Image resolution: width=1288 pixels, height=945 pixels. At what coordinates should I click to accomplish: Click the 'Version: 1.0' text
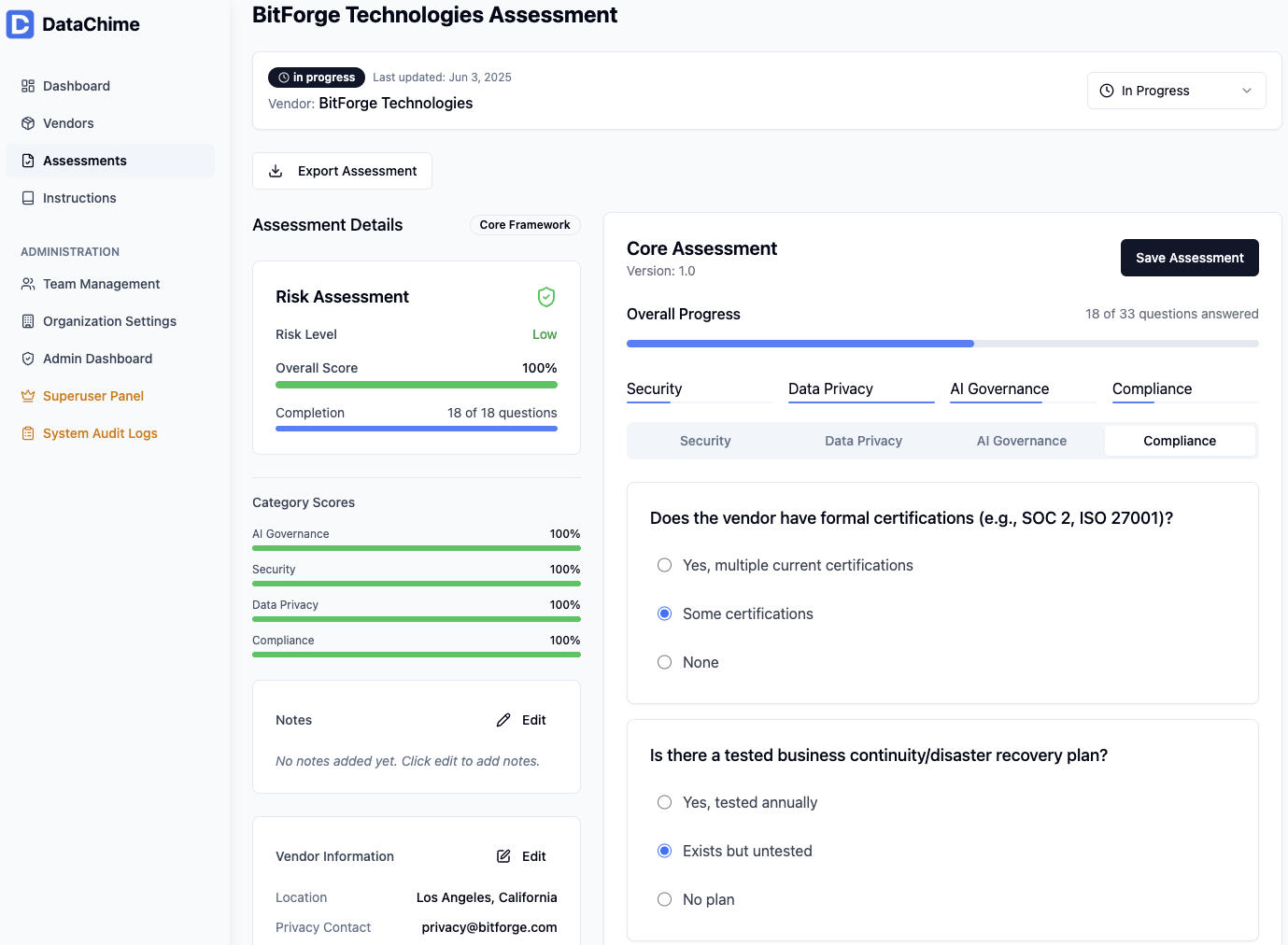[x=661, y=271]
